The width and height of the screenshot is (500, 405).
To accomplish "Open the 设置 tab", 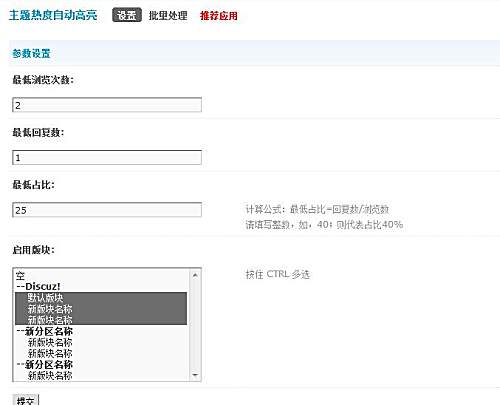I will pos(127,15).
